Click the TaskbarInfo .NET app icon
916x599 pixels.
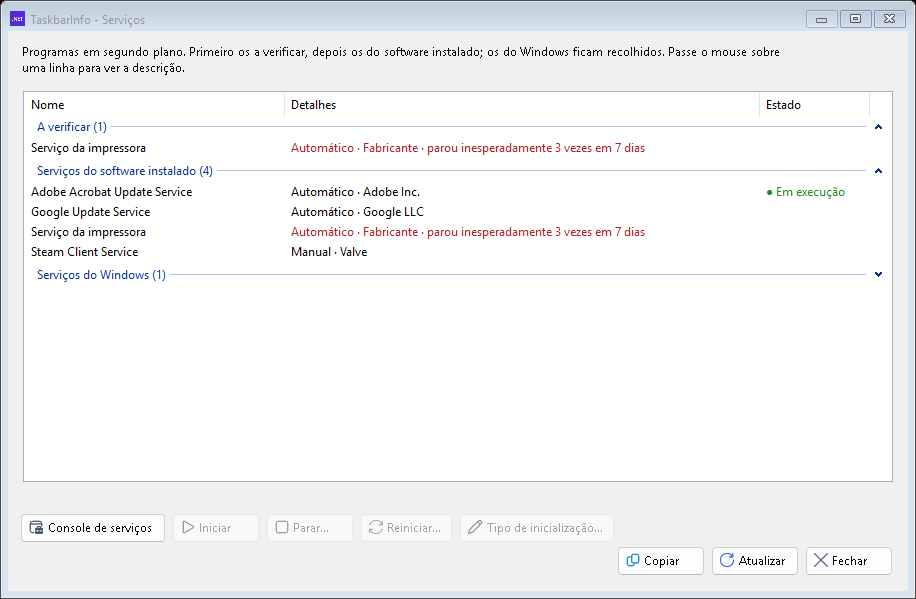click(18, 19)
